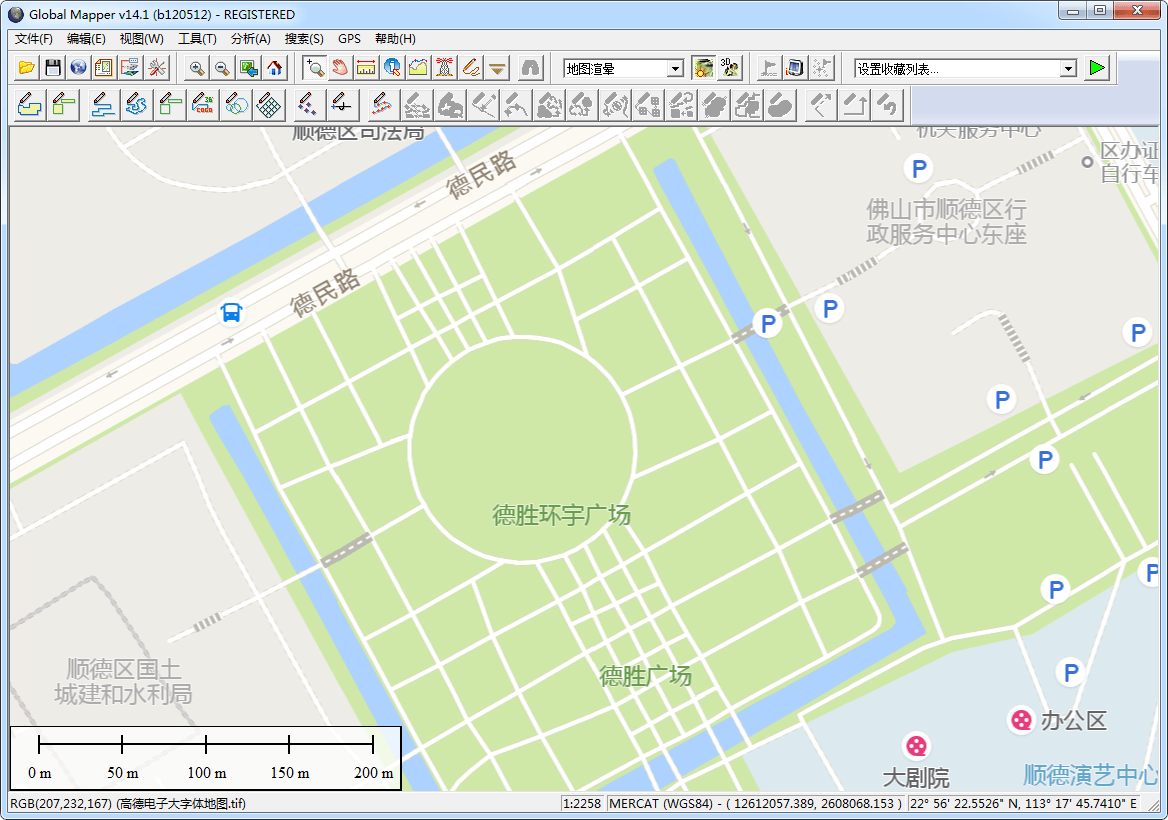This screenshot has width=1168, height=820.
Task: Click the Save Workspace floppy disk icon
Action: coord(53,69)
